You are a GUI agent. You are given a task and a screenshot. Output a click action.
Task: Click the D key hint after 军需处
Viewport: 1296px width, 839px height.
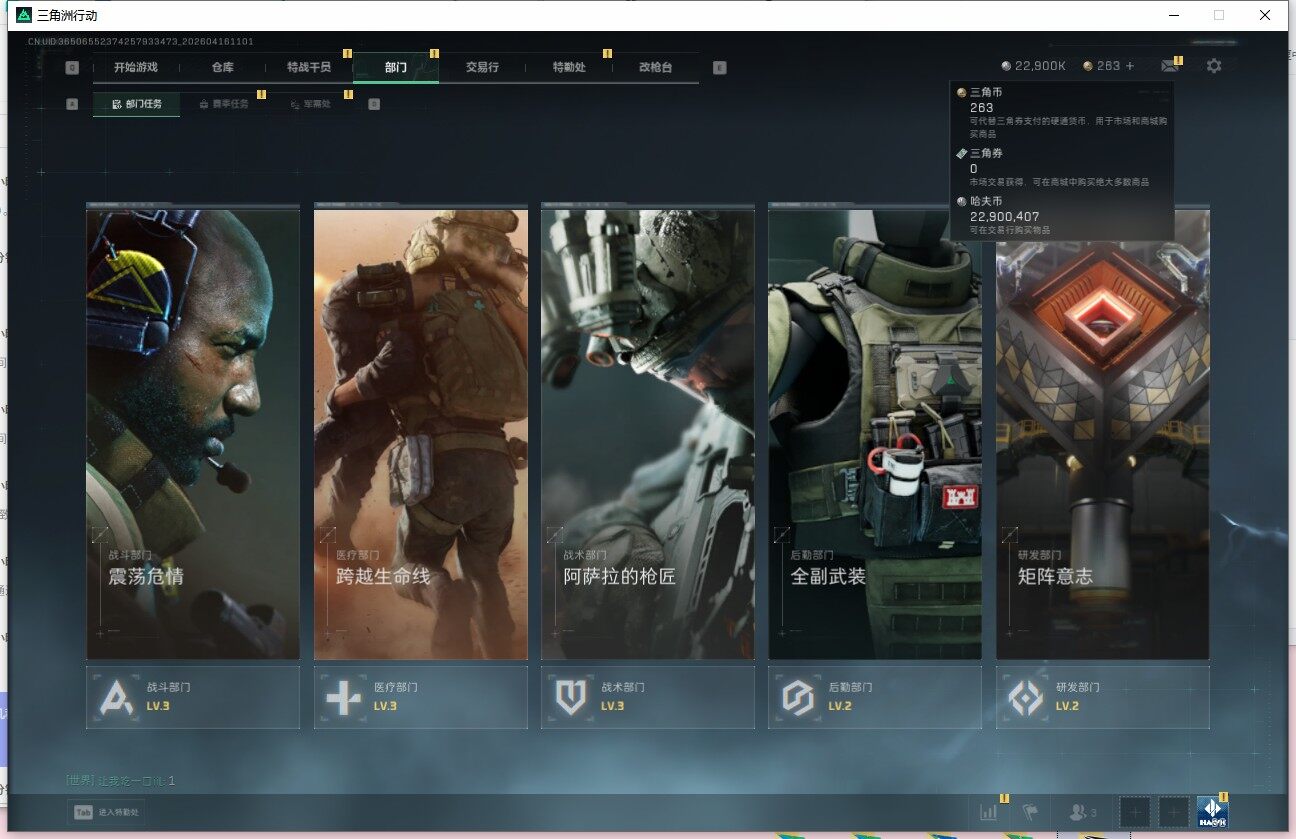click(x=374, y=104)
